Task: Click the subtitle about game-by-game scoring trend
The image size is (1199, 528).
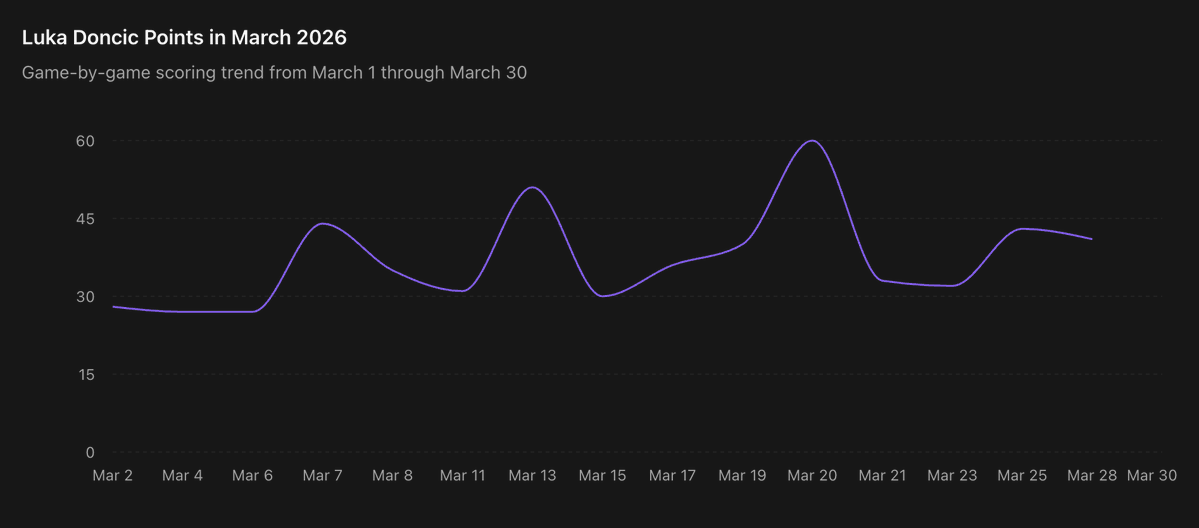Action: [274, 73]
